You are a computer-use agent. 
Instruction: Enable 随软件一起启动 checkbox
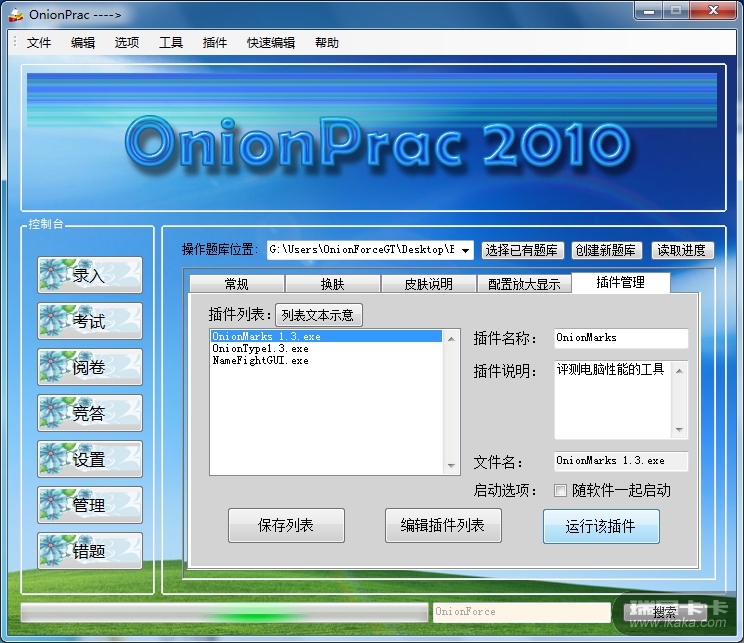(x=560, y=490)
